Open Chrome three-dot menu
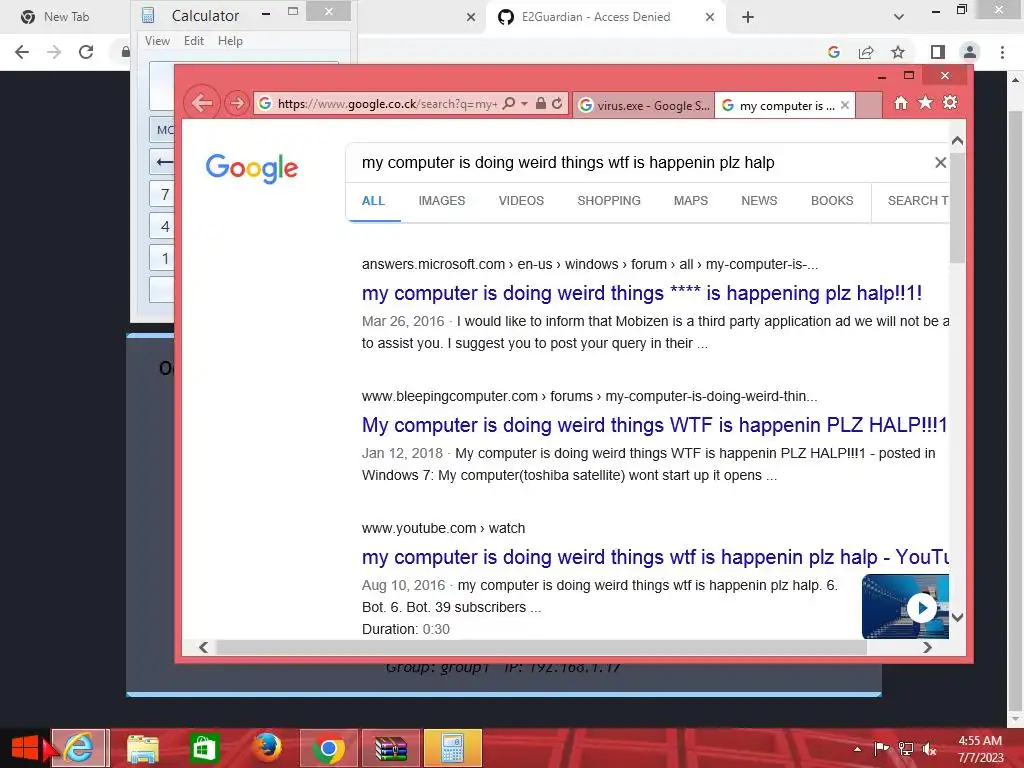 1002,52
